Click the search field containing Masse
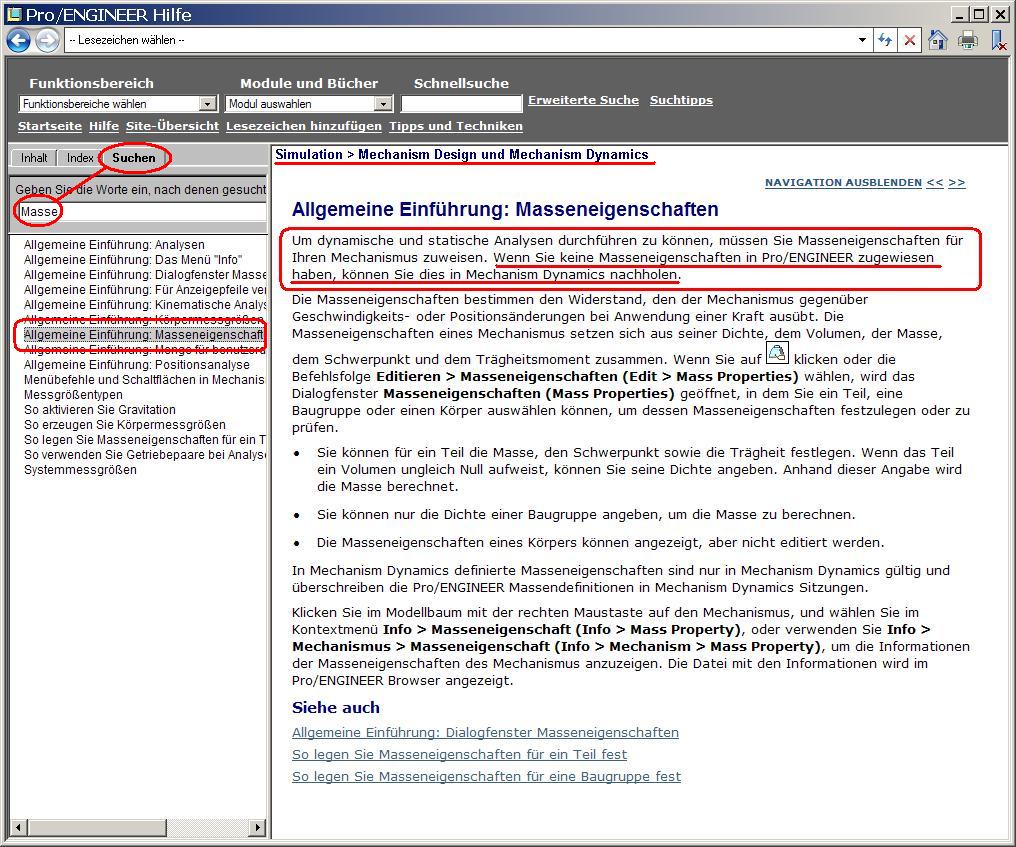 [x=140, y=211]
